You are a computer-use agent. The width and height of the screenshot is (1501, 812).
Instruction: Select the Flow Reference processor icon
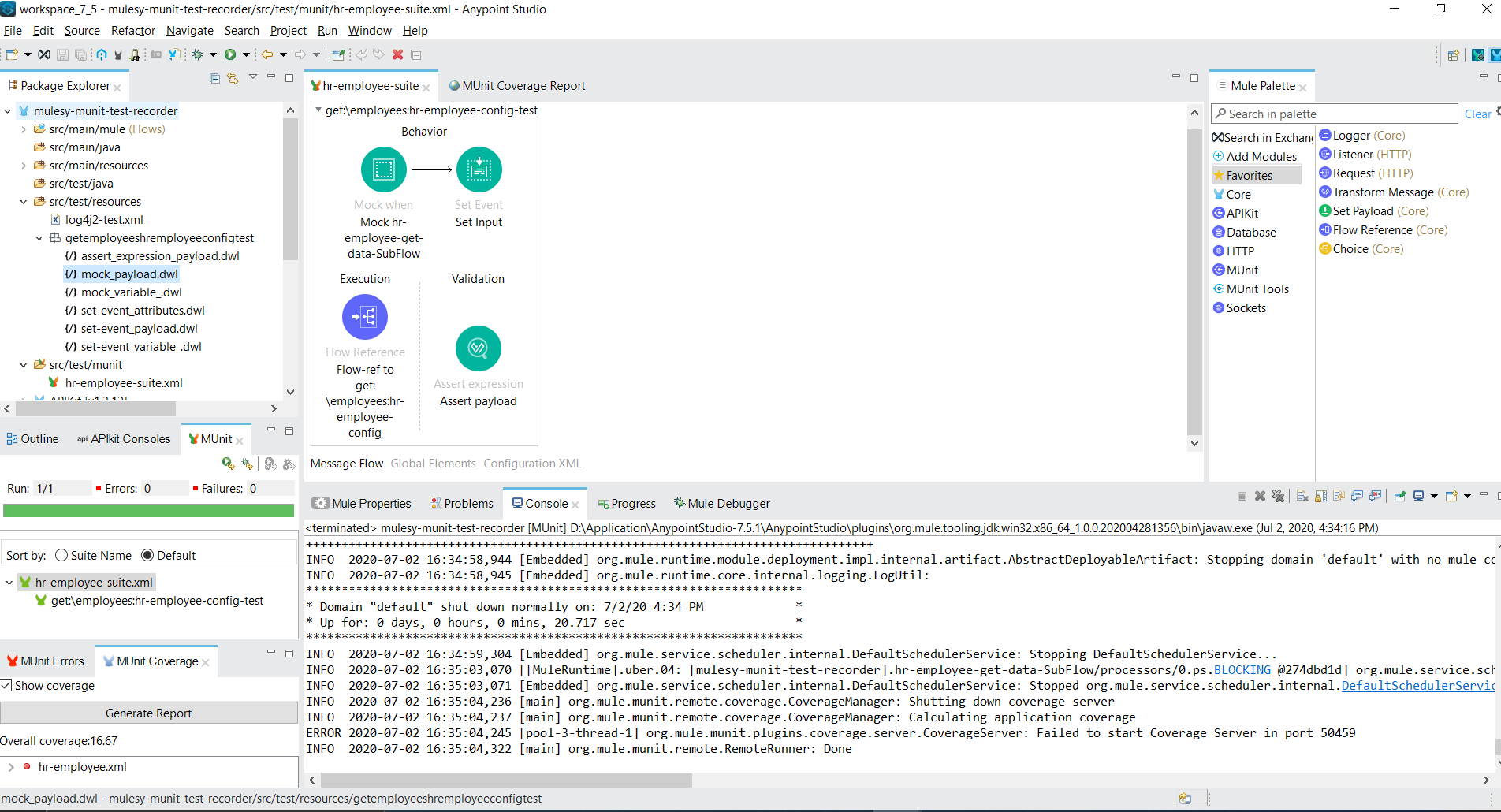(x=365, y=317)
